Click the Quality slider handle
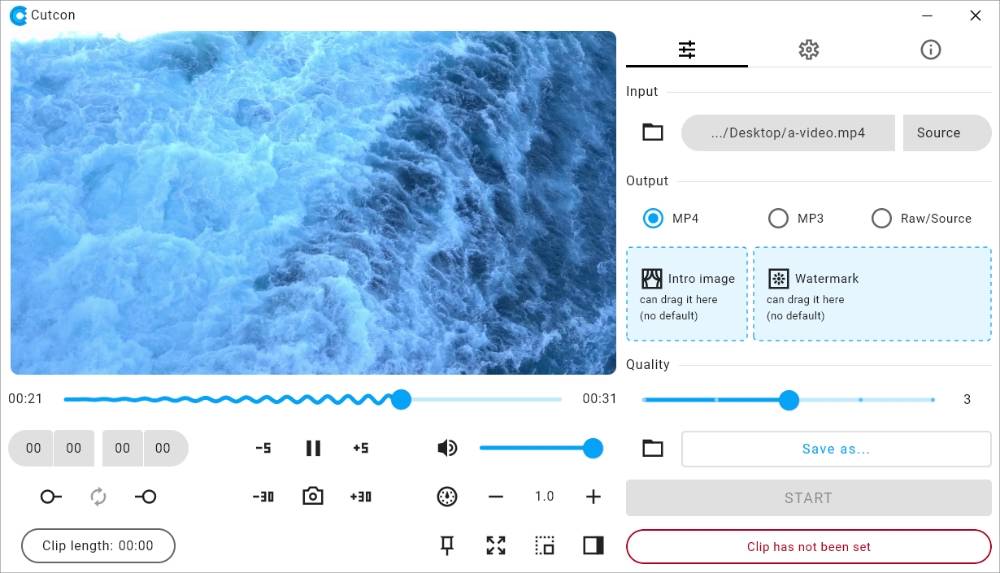 [789, 400]
